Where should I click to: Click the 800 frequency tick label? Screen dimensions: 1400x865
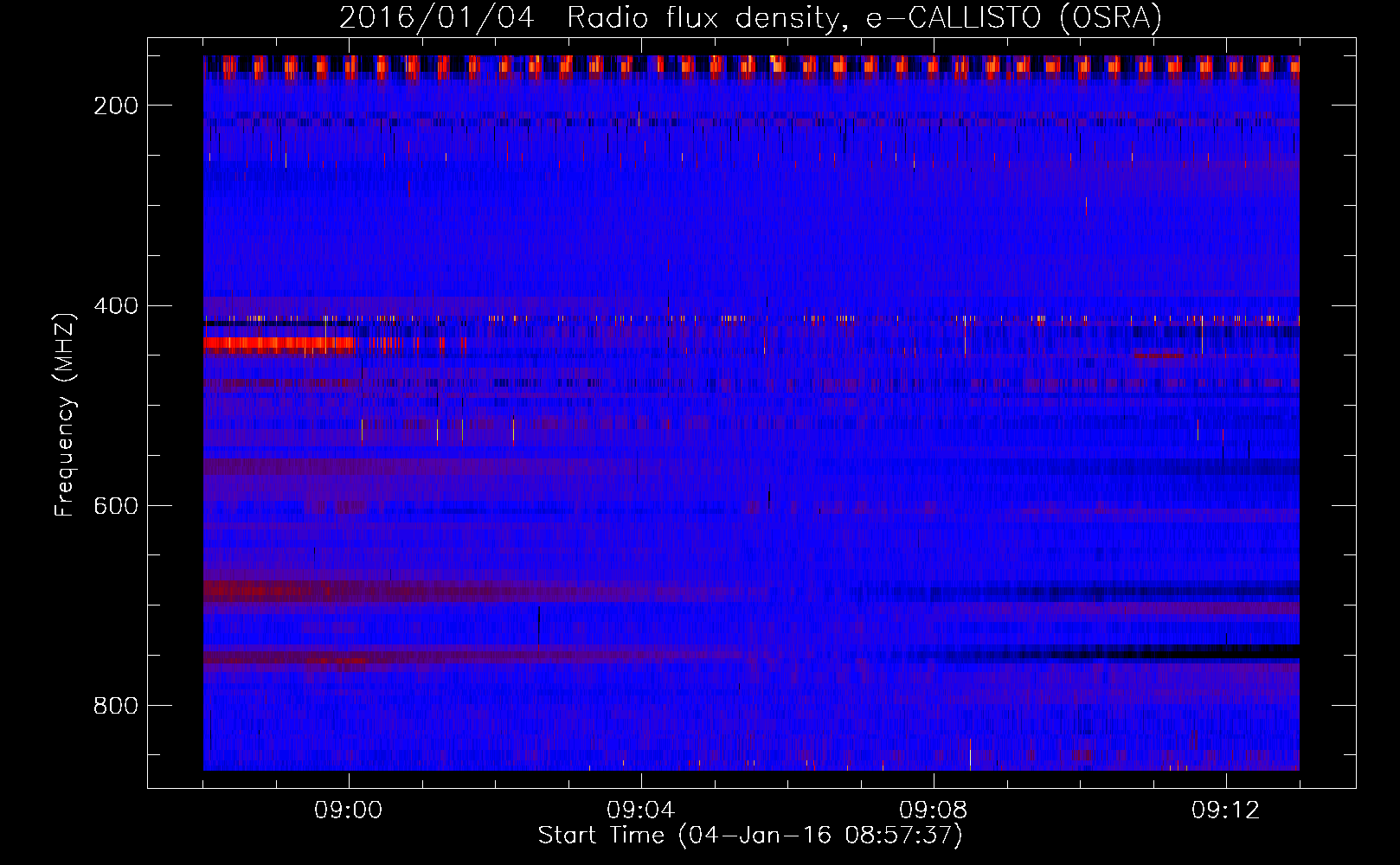click(116, 706)
